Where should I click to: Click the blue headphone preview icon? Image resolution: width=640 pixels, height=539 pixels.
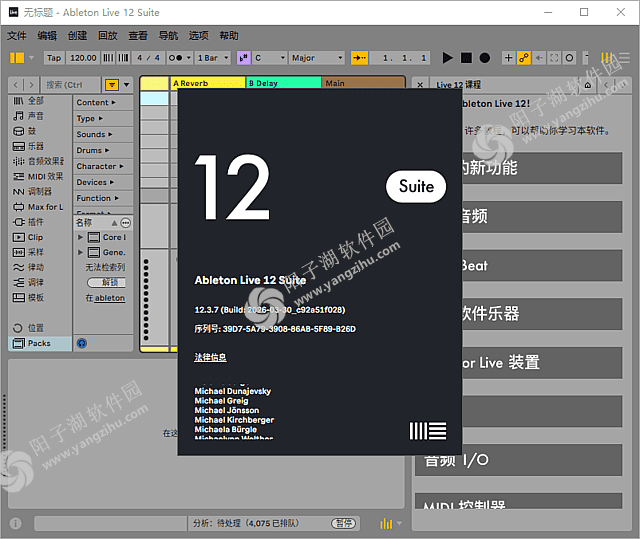click(82, 343)
